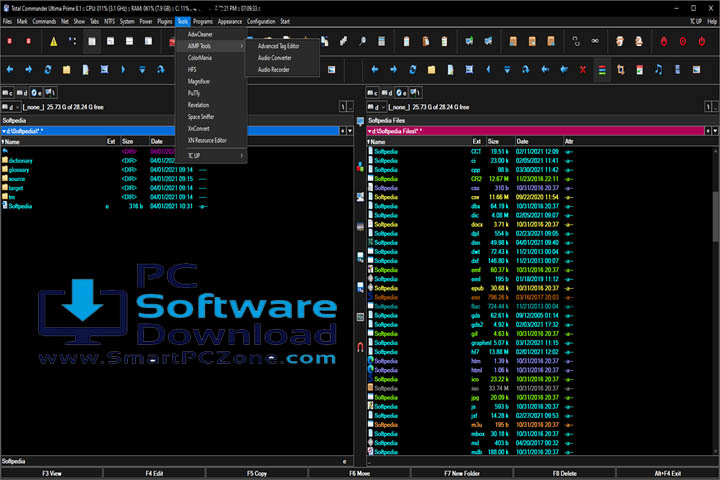Click the infinity-shaped link icon in the top toolbar
The height and width of the screenshot is (480, 720).
pyautogui.click(x=595, y=41)
